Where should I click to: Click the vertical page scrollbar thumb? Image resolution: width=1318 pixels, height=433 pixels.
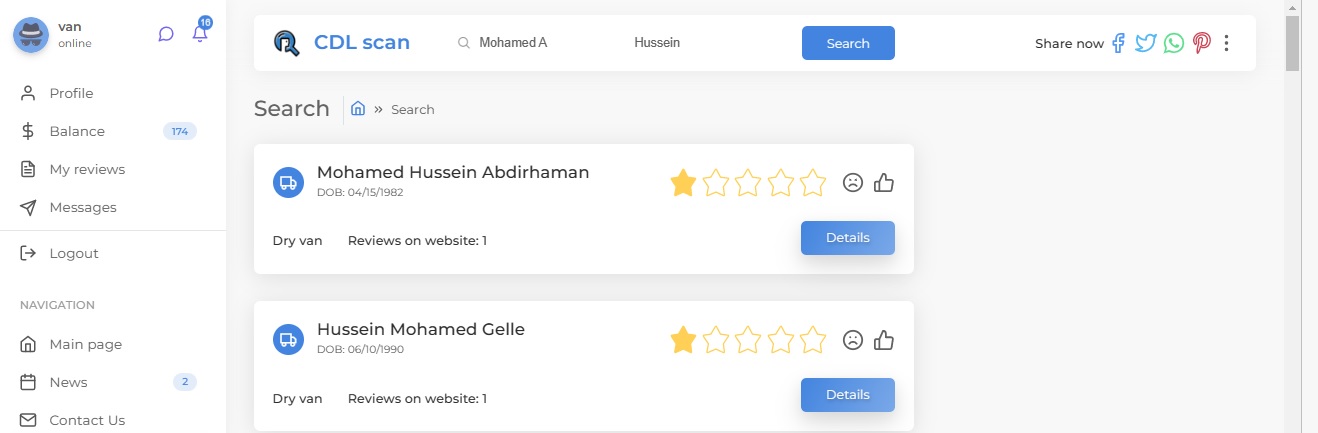1292,45
